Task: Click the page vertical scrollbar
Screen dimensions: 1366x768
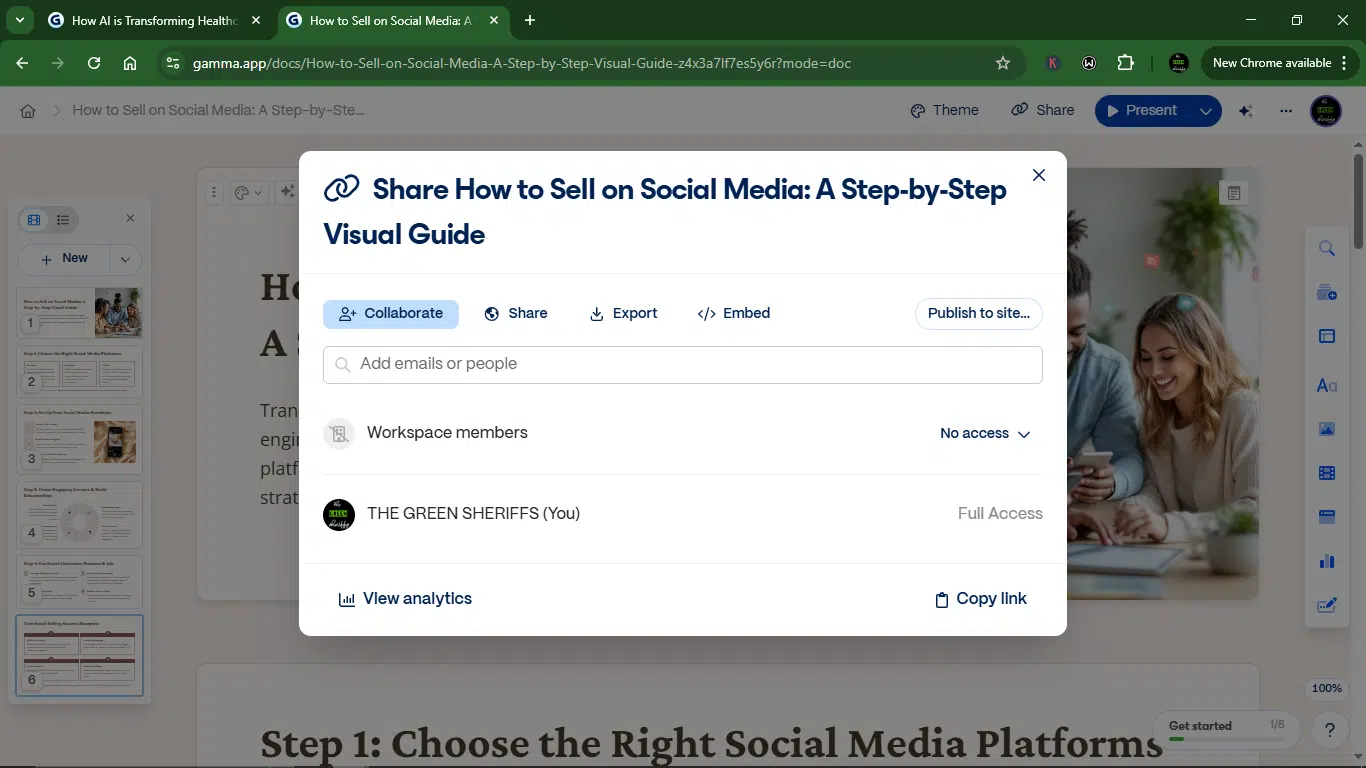Action: (x=1358, y=200)
